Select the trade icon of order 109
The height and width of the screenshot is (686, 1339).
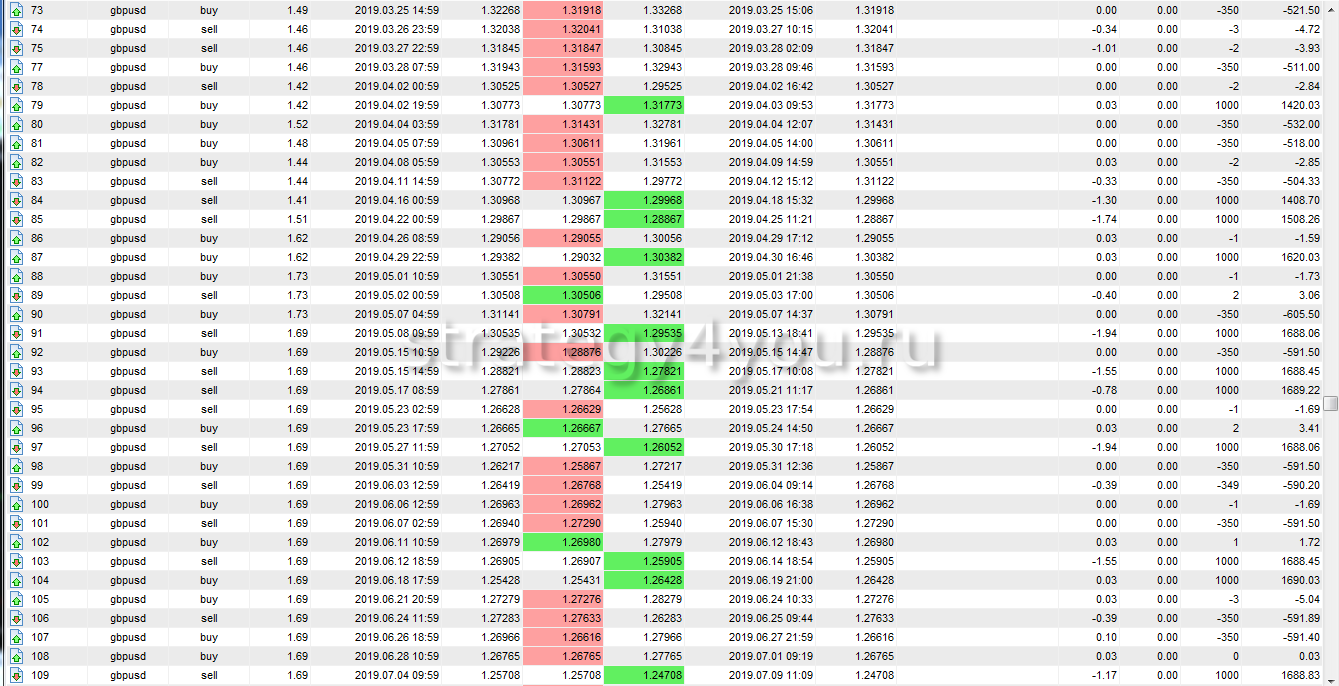click(17, 675)
